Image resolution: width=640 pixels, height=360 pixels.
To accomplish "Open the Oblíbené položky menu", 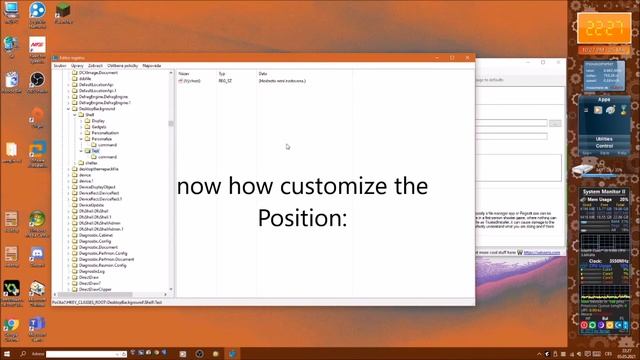I will coord(122,66).
